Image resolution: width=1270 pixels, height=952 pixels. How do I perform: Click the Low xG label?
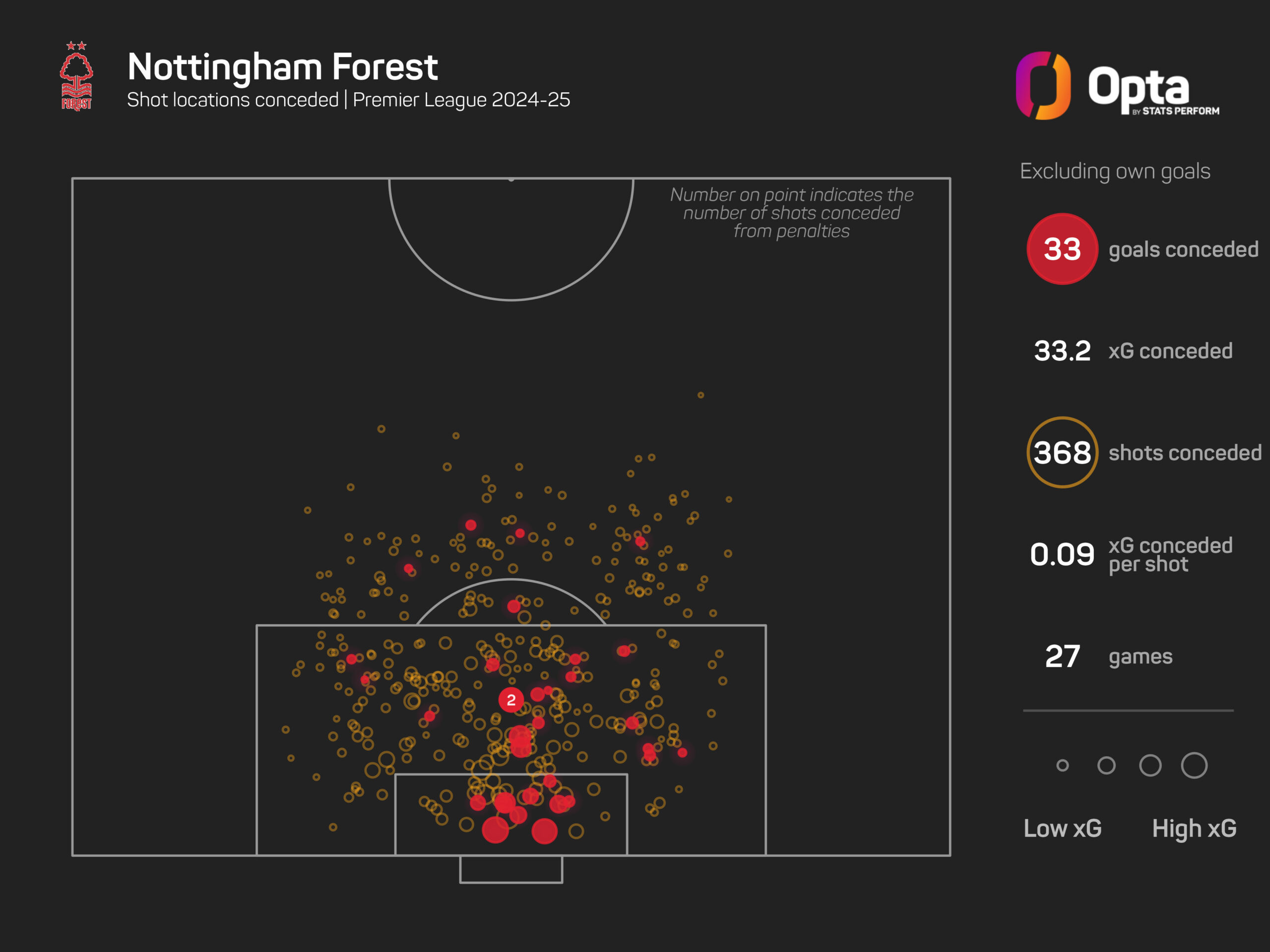click(x=1063, y=829)
